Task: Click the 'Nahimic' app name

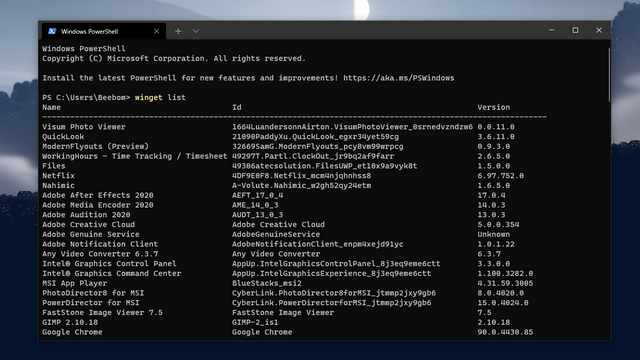Action: click(58, 186)
